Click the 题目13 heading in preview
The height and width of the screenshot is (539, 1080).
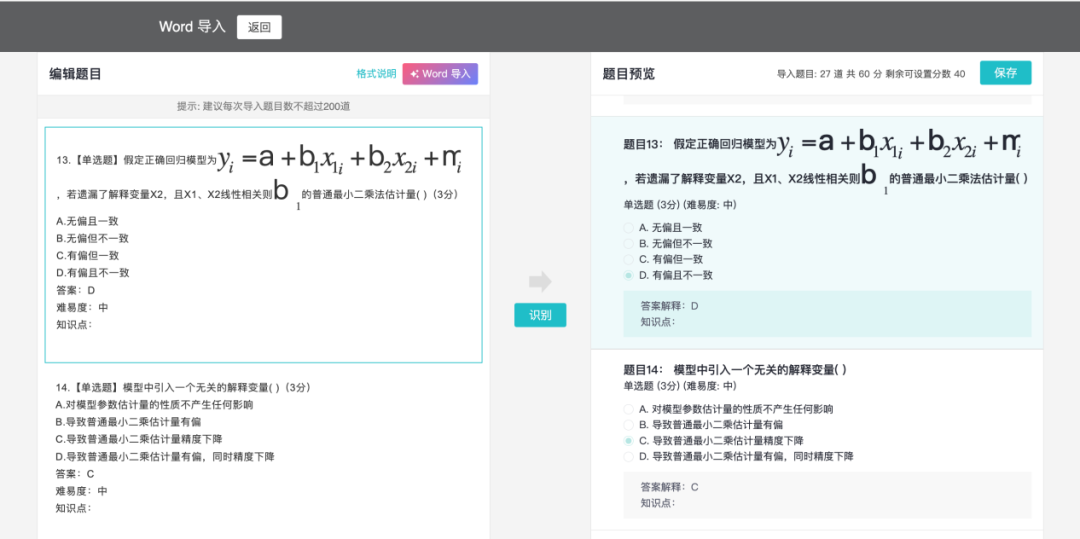tap(643, 144)
